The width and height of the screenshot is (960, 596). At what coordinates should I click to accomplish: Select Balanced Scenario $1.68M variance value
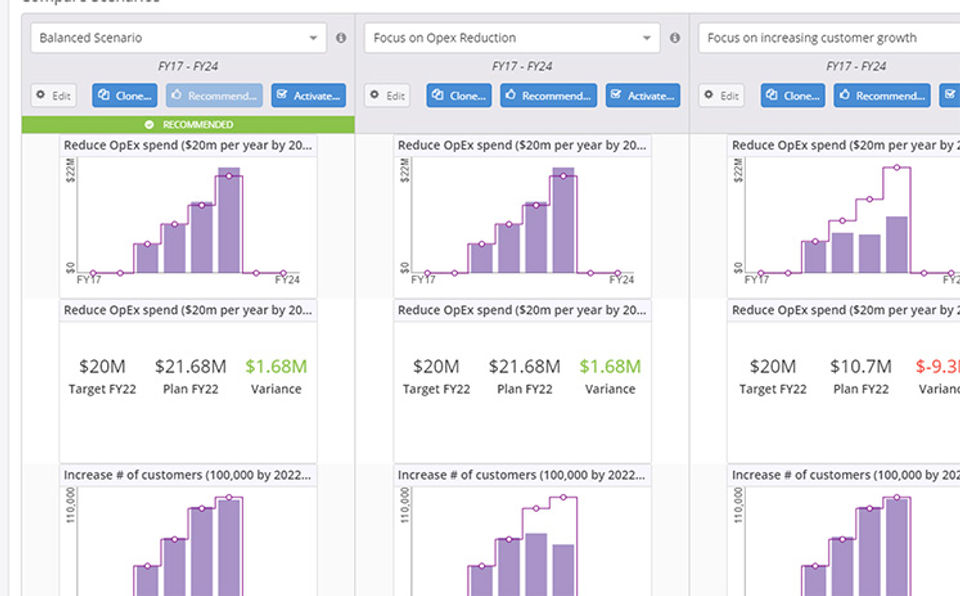click(x=276, y=366)
